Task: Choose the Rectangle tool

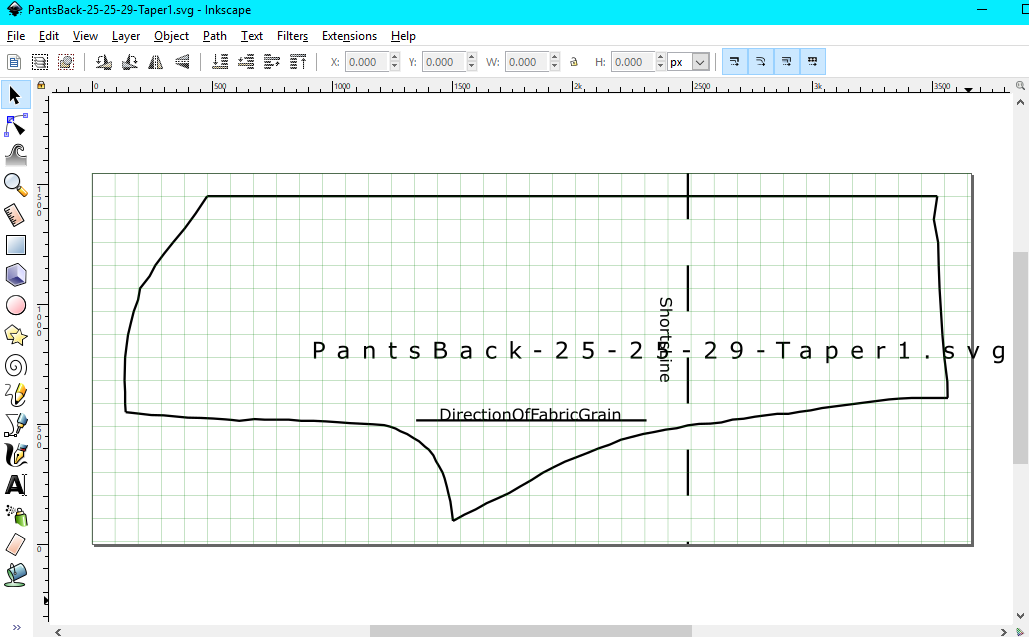Action: click(15, 244)
